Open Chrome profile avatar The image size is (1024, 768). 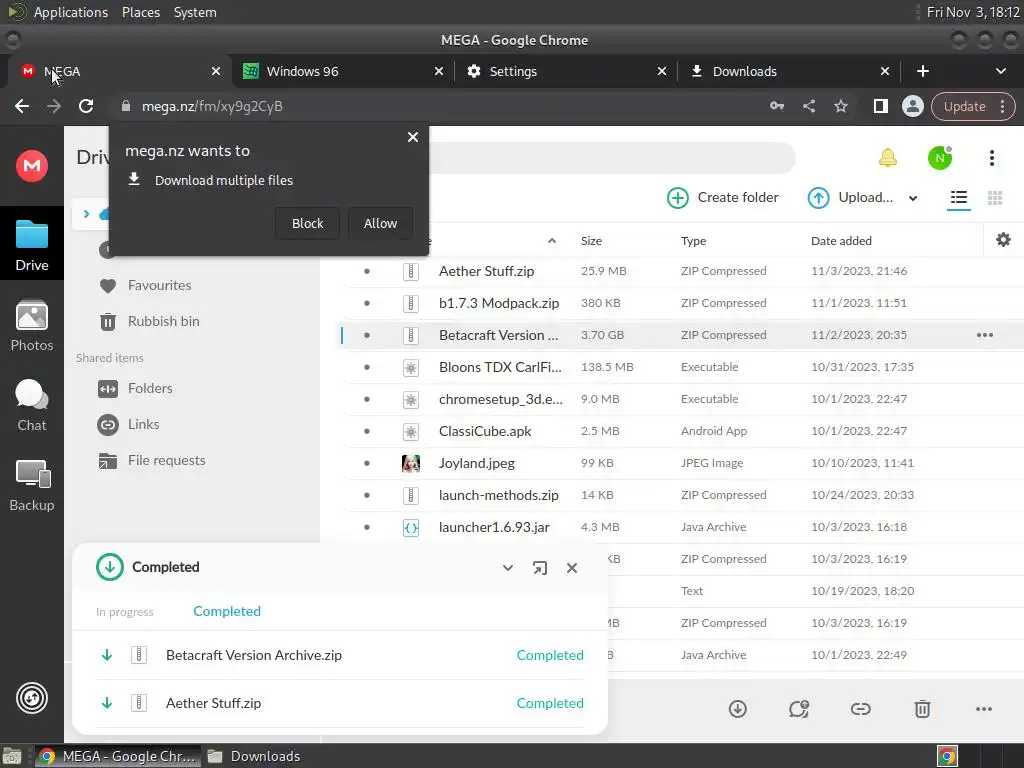pyautogui.click(x=912, y=106)
